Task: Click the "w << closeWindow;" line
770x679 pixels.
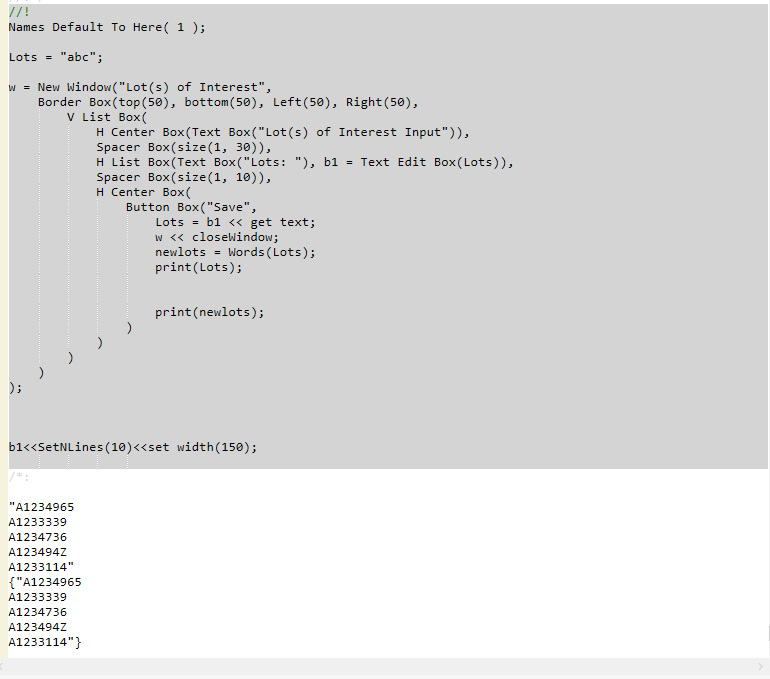Action: coord(216,237)
